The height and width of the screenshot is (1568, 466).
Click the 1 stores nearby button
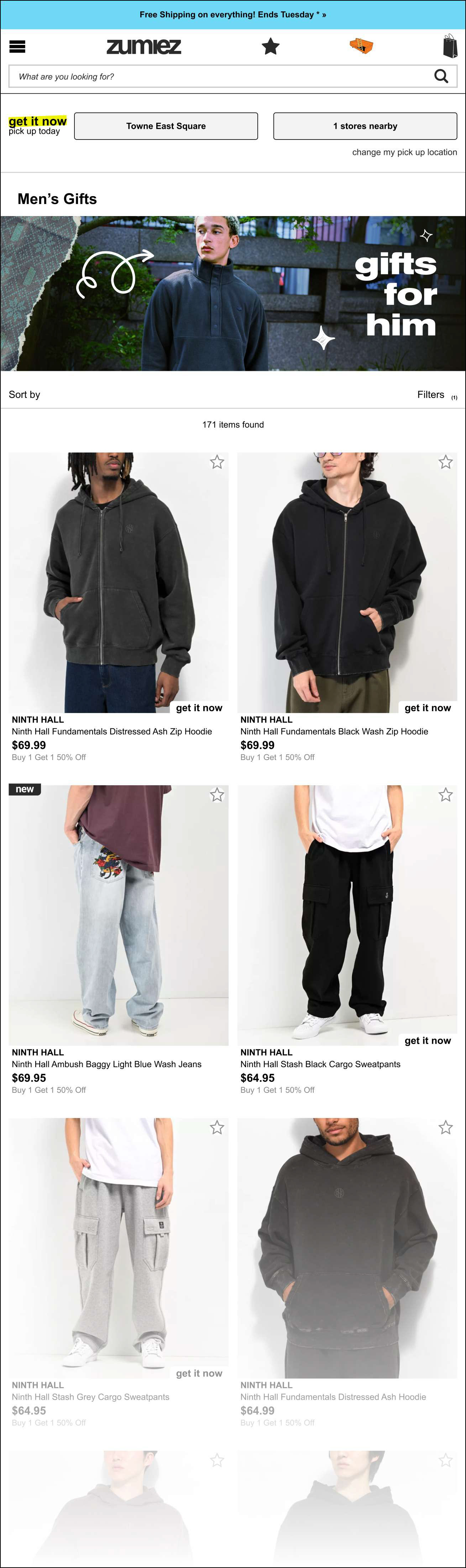point(365,126)
